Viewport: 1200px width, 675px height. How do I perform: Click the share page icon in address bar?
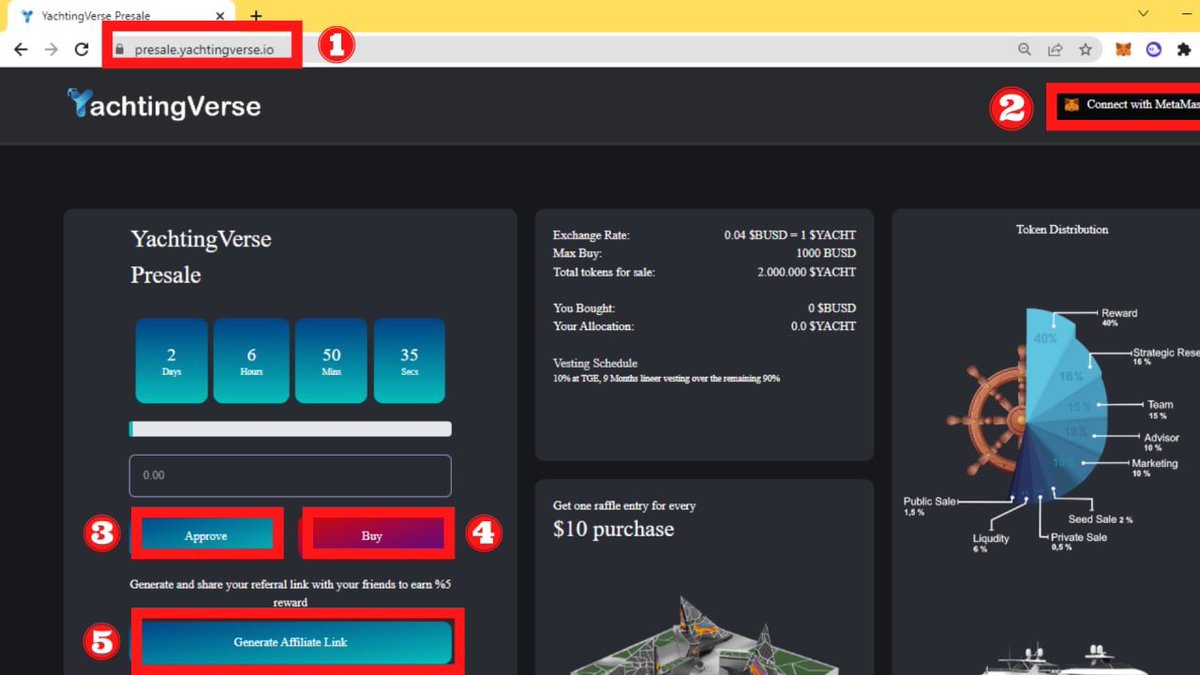coord(1055,49)
